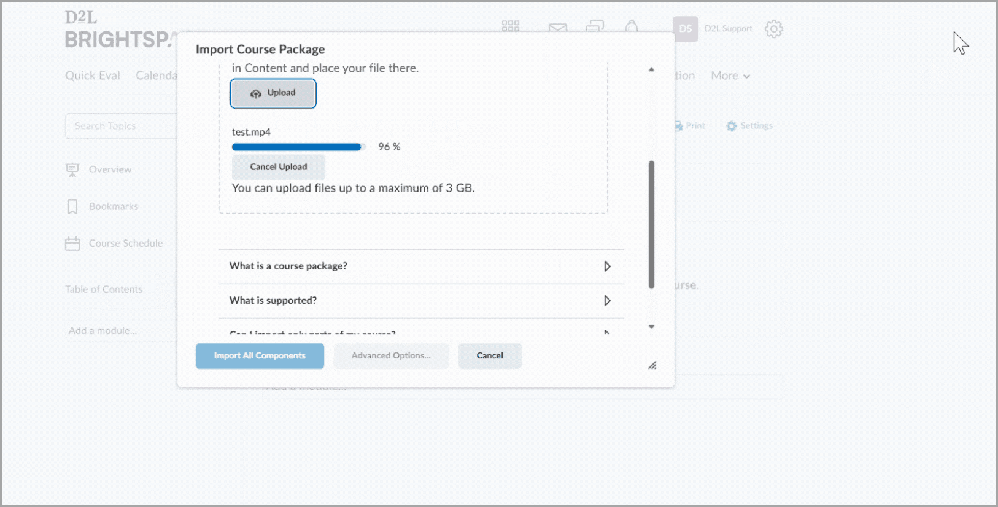The height and width of the screenshot is (507, 998).
Task: Click the Import Course Package title
Action: pyautogui.click(x=260, y=50)
